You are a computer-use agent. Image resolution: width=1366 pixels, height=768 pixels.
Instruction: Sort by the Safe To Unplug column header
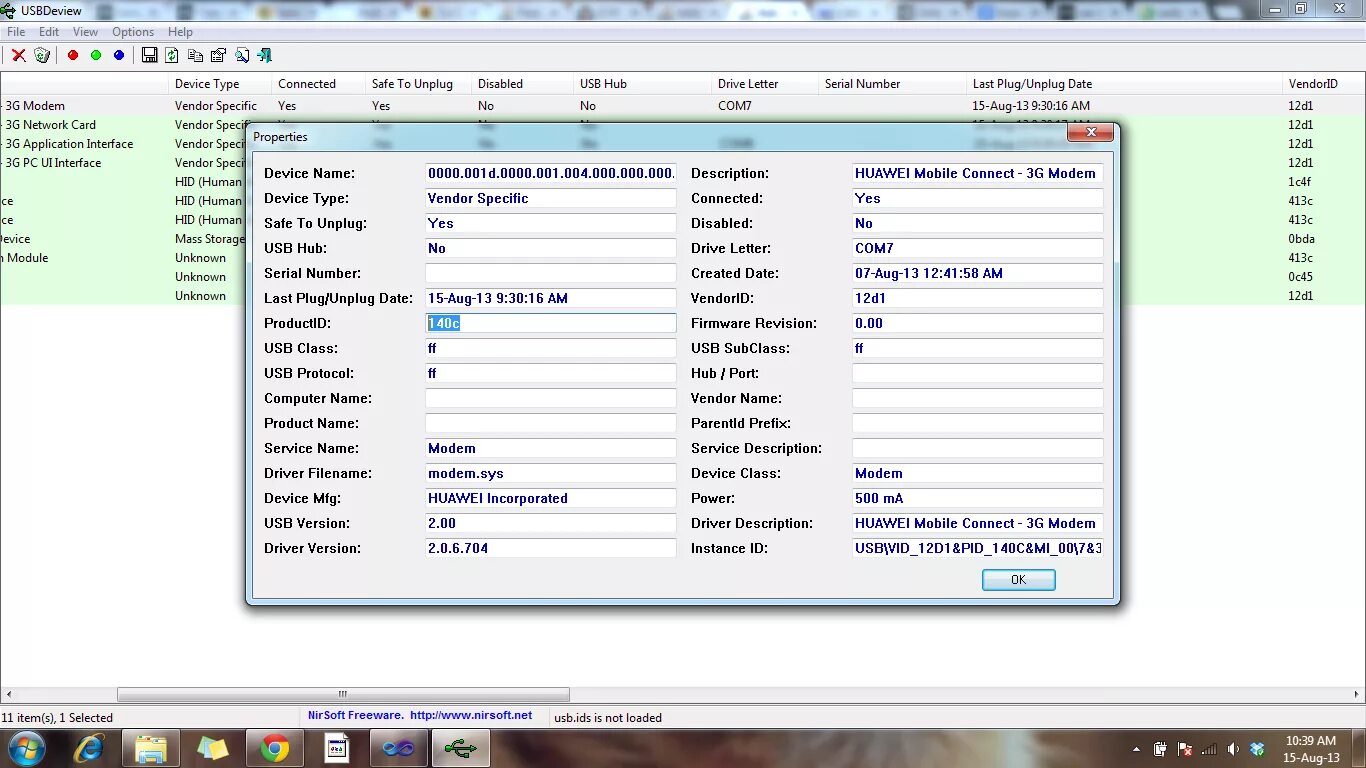[x=418, y=84]
